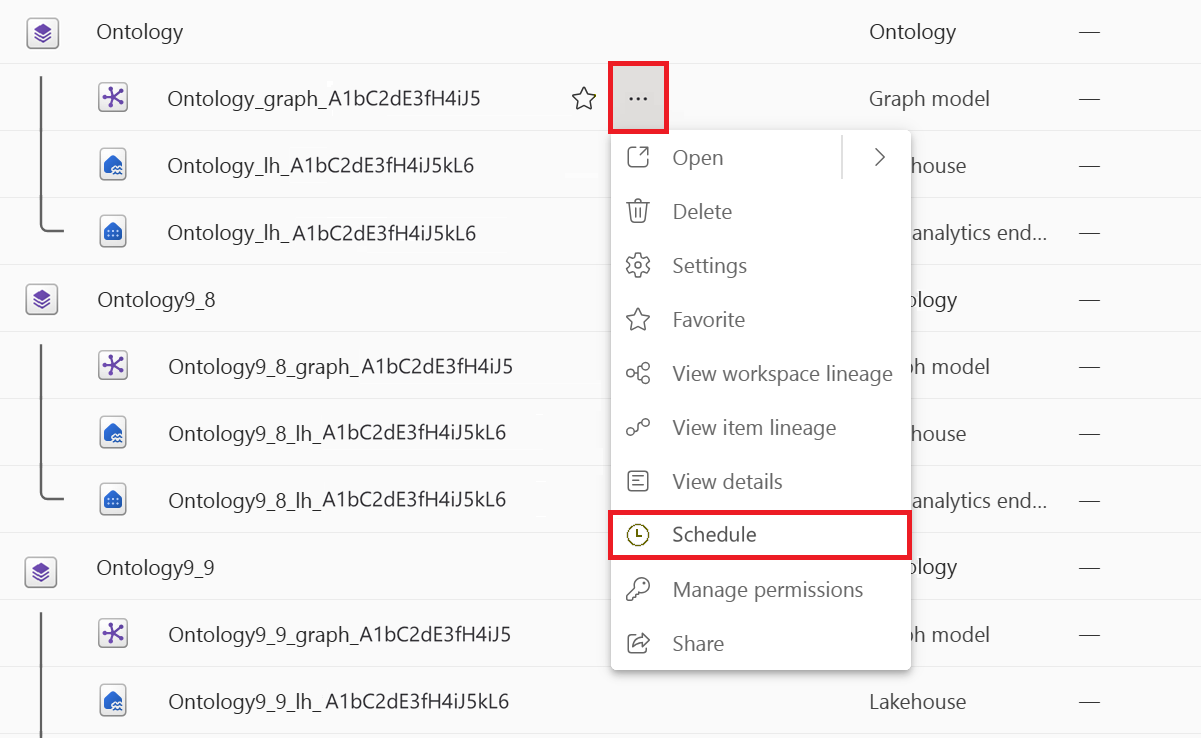This screenshot has width=1201, height=738.
Task: Click the Ontology9_8_lh lakehouse icon
Action: (x=113, y=432)
